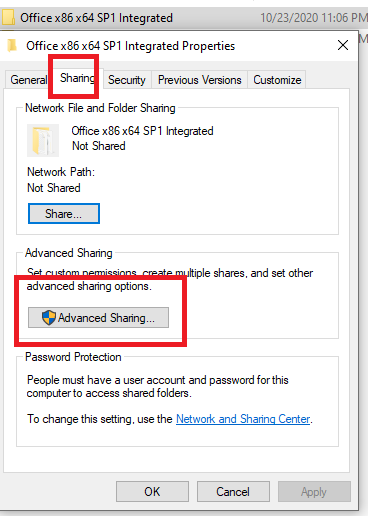This screenshot has height=516, width=368.
Task: Go to the Previous Versions tab
Action: (199, 80)
